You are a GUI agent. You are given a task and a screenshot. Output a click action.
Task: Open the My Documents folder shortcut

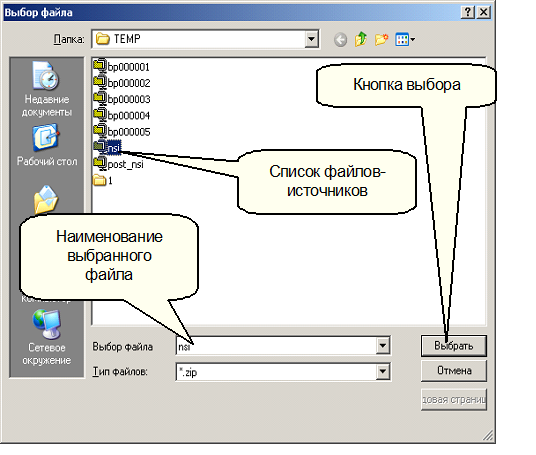46,200
